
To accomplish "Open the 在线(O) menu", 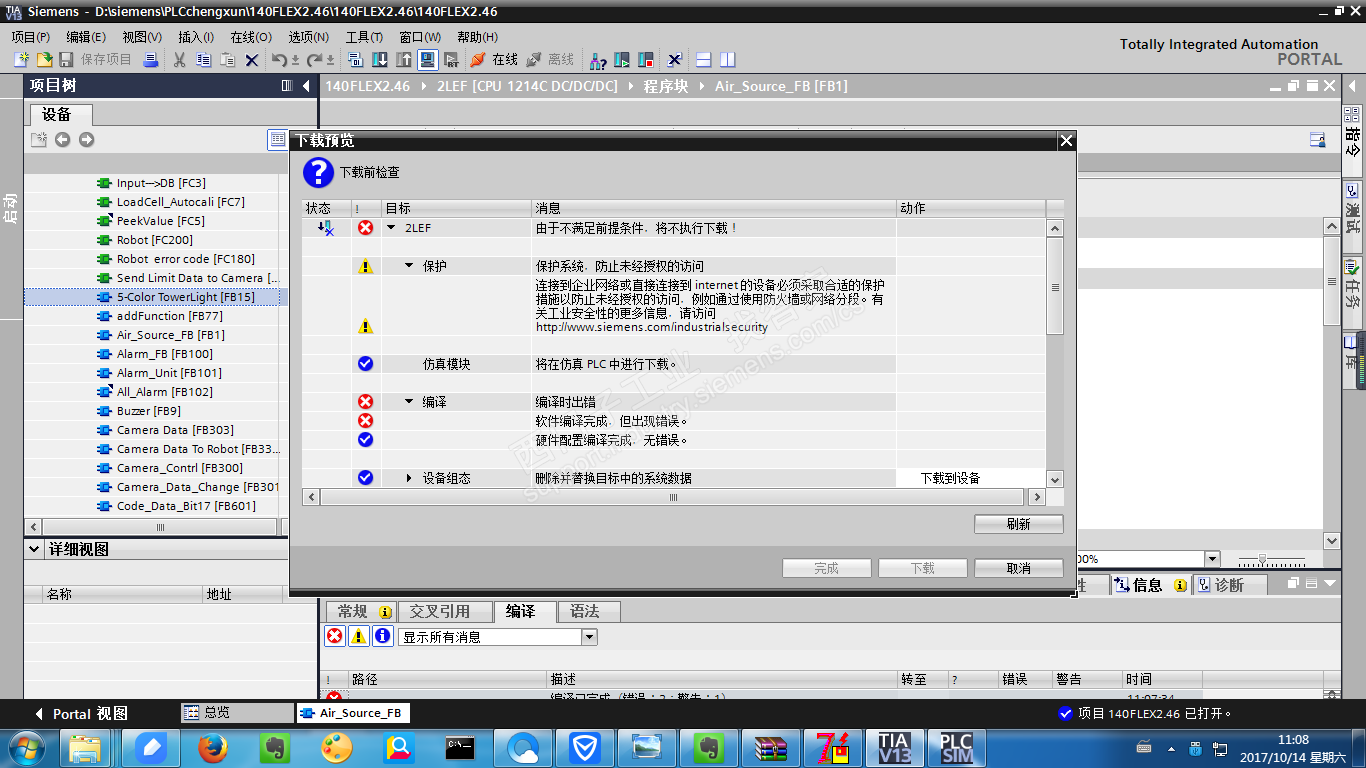I will (x=250, y=37).
